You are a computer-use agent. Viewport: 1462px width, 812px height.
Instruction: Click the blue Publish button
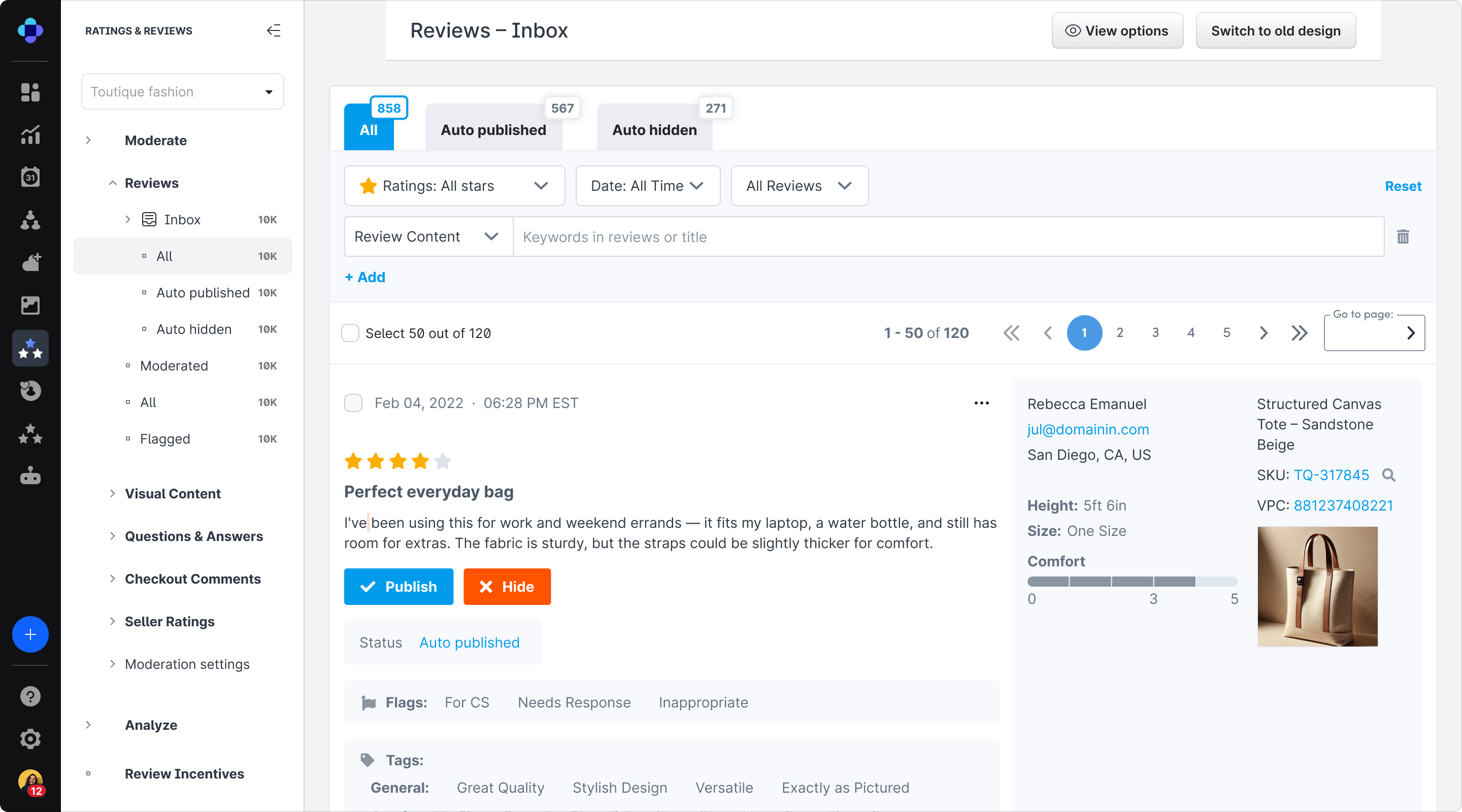[398, 586]
